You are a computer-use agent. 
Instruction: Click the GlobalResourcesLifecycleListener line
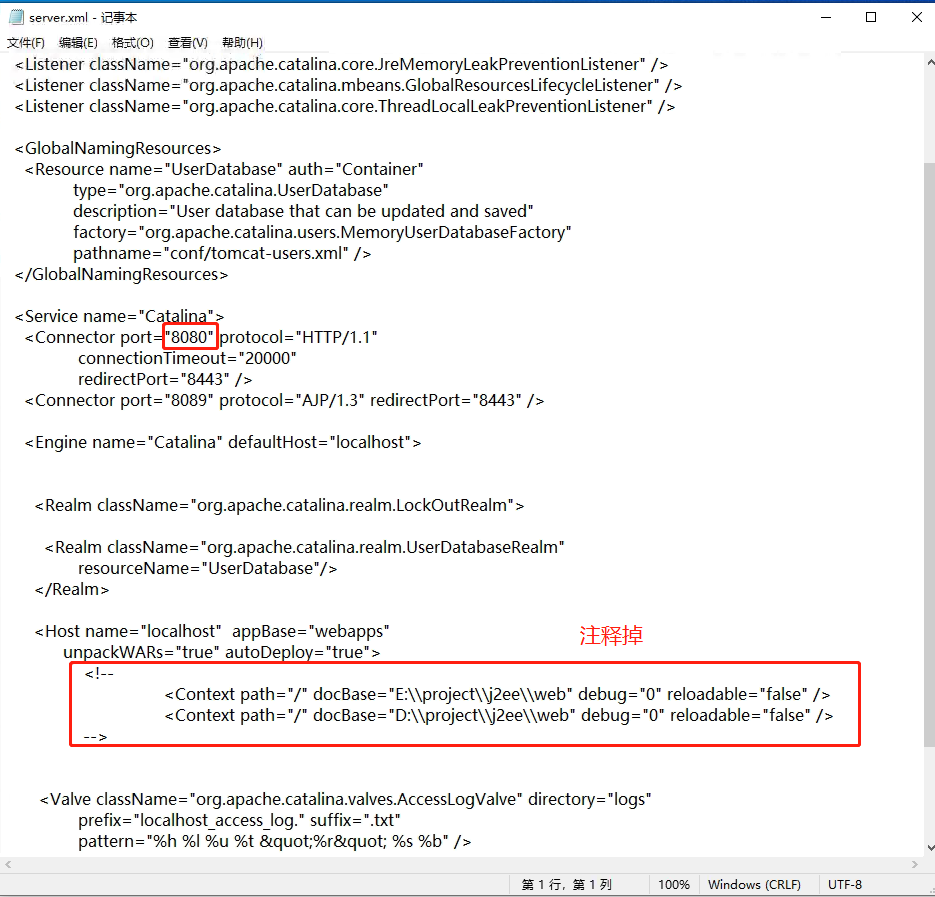pyautogui.click(x=349, y=85)
